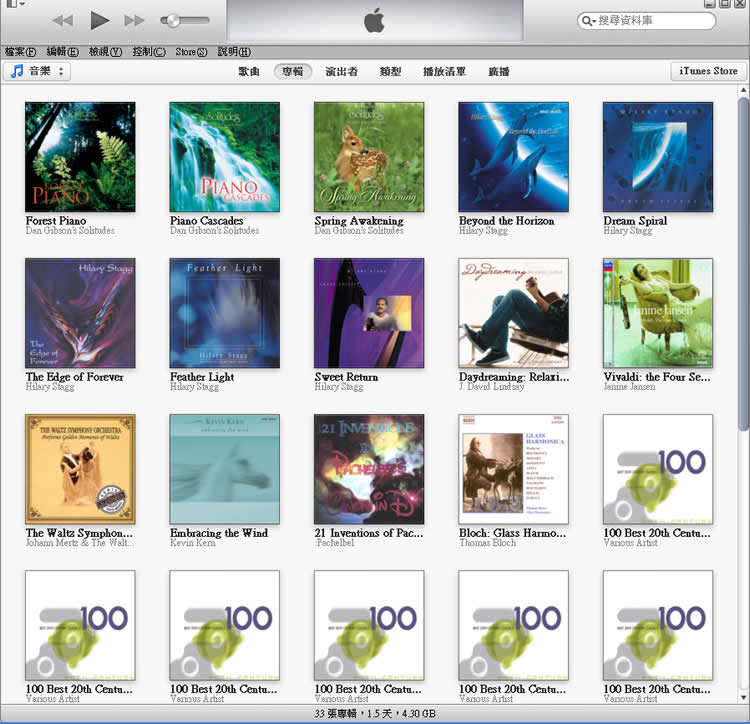Screen dimensions: 750x724
Task: Switch to the 歌曲 tab
Action: pos(249,72)
